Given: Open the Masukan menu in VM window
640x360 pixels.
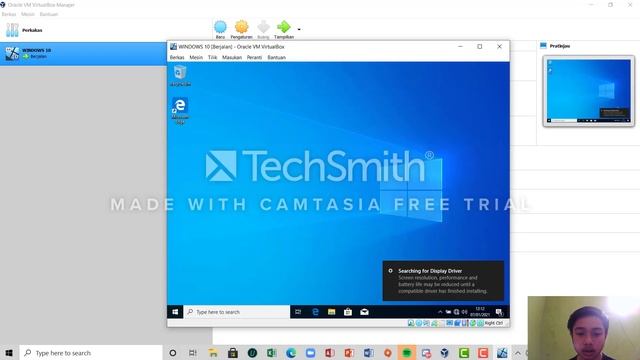Looking at the screenshot, I should [x=232, y=58].
